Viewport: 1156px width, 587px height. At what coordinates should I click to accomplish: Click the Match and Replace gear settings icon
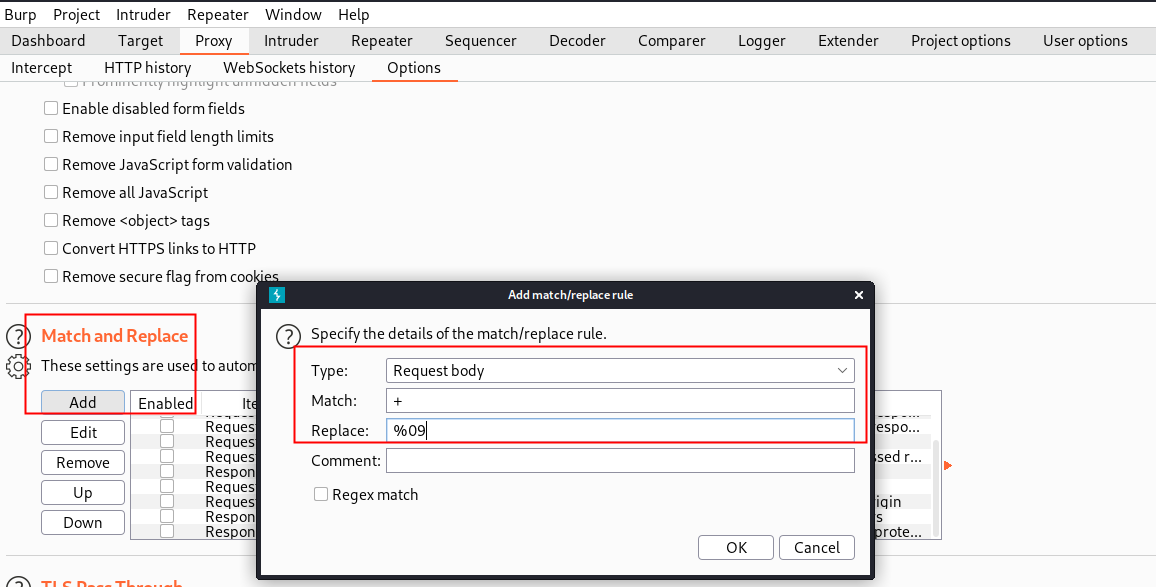18,367
